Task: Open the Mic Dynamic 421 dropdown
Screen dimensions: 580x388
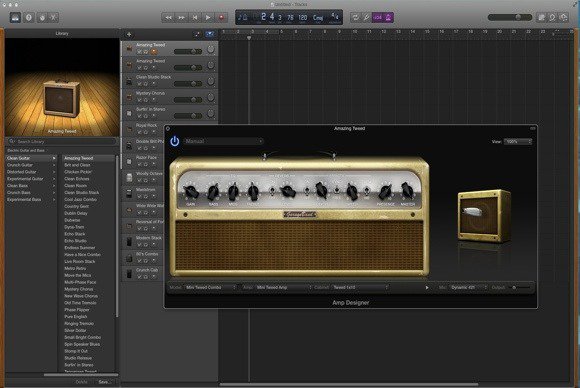Action: pos(468,287)
